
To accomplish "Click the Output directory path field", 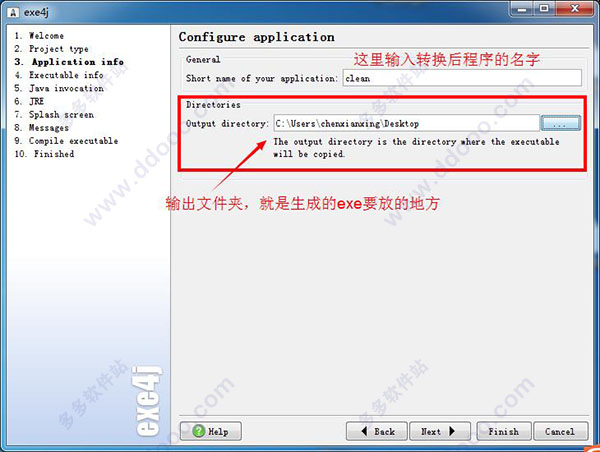I will (x=406, y=123).
